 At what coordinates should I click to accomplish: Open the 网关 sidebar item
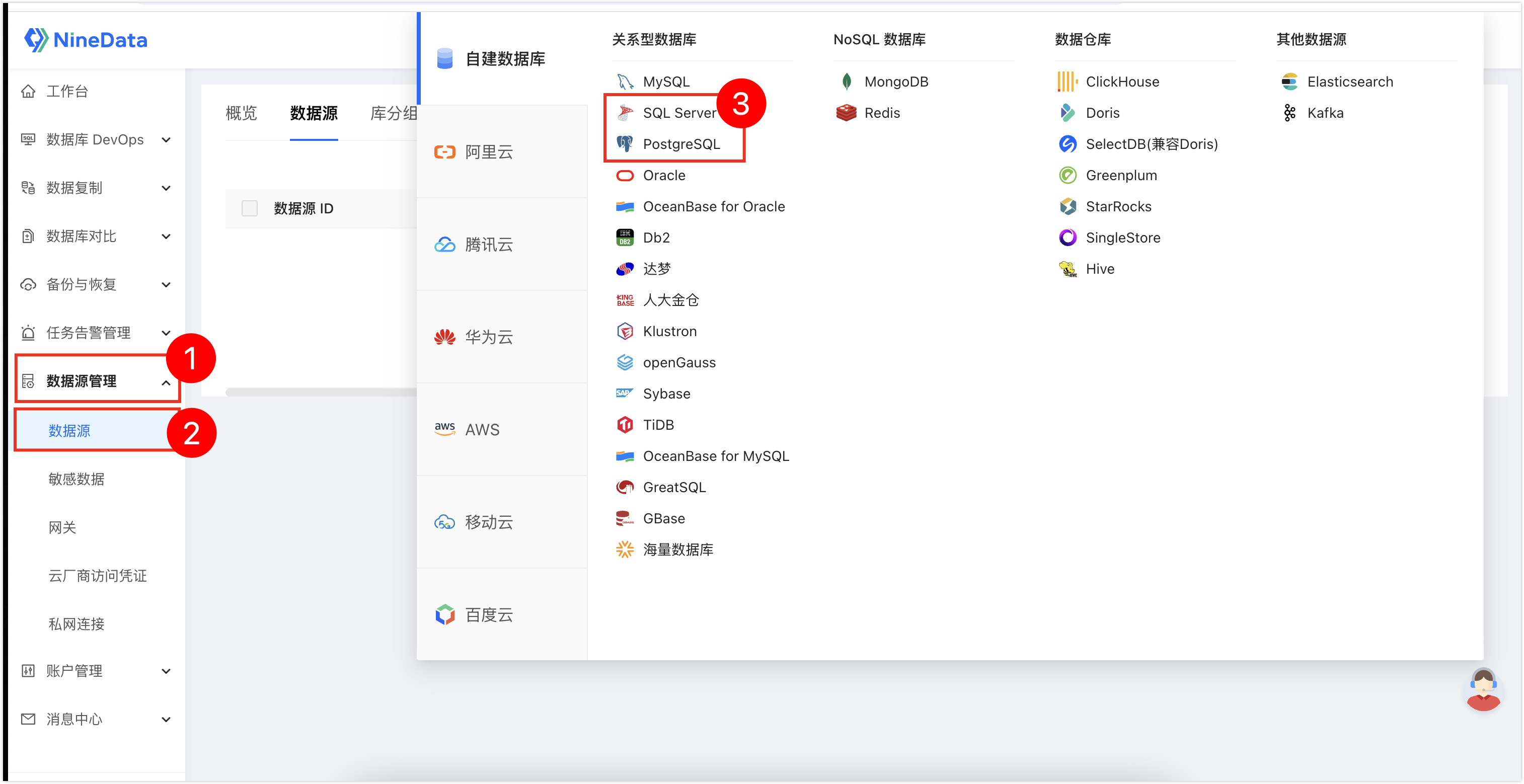(62, 527)
